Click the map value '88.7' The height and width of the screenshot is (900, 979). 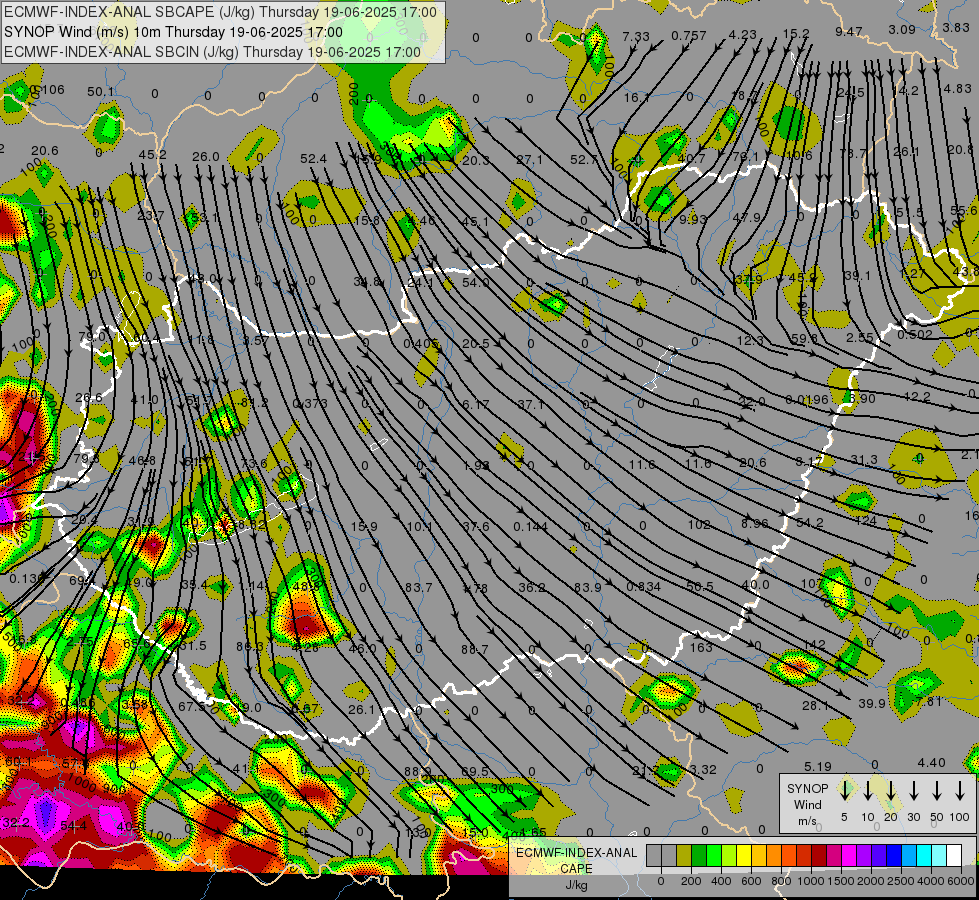[475, 650]
